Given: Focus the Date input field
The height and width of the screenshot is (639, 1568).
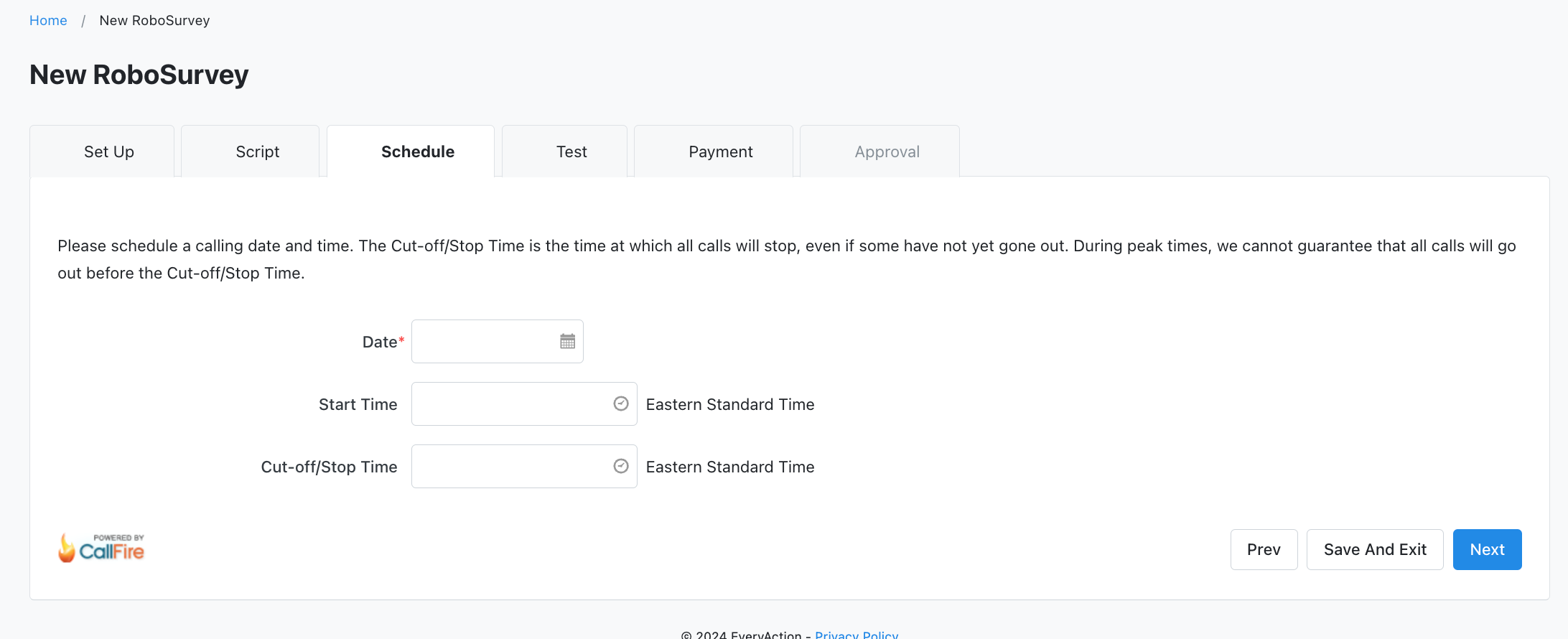Looking at the screenshot, I should [497, 341].
